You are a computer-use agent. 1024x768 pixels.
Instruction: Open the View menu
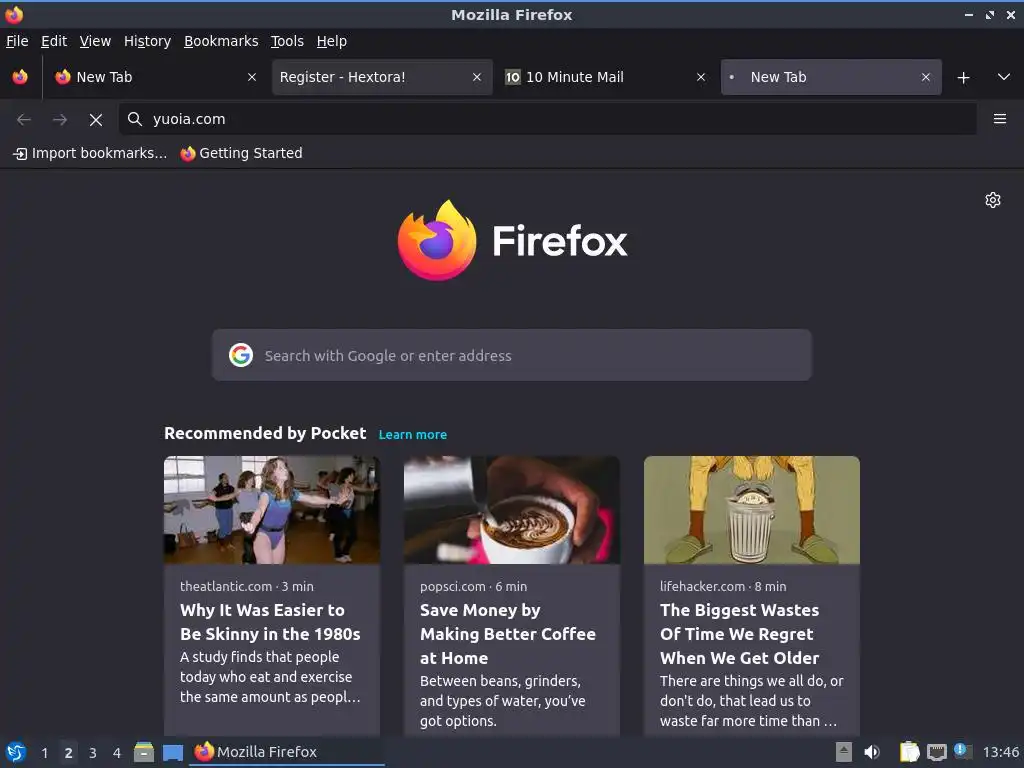pos(95,41)
